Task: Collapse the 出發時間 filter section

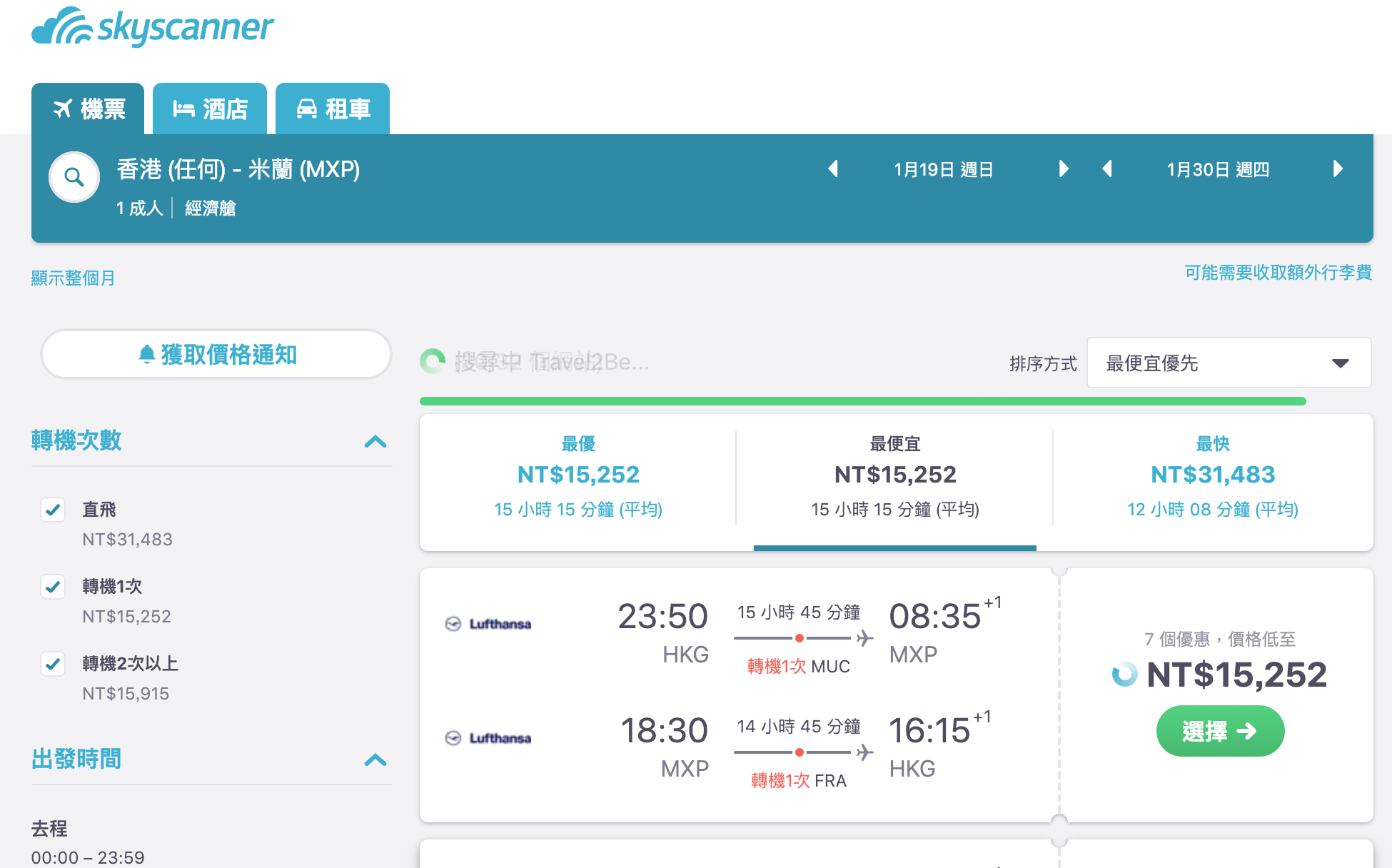Action: click(375, 760)
